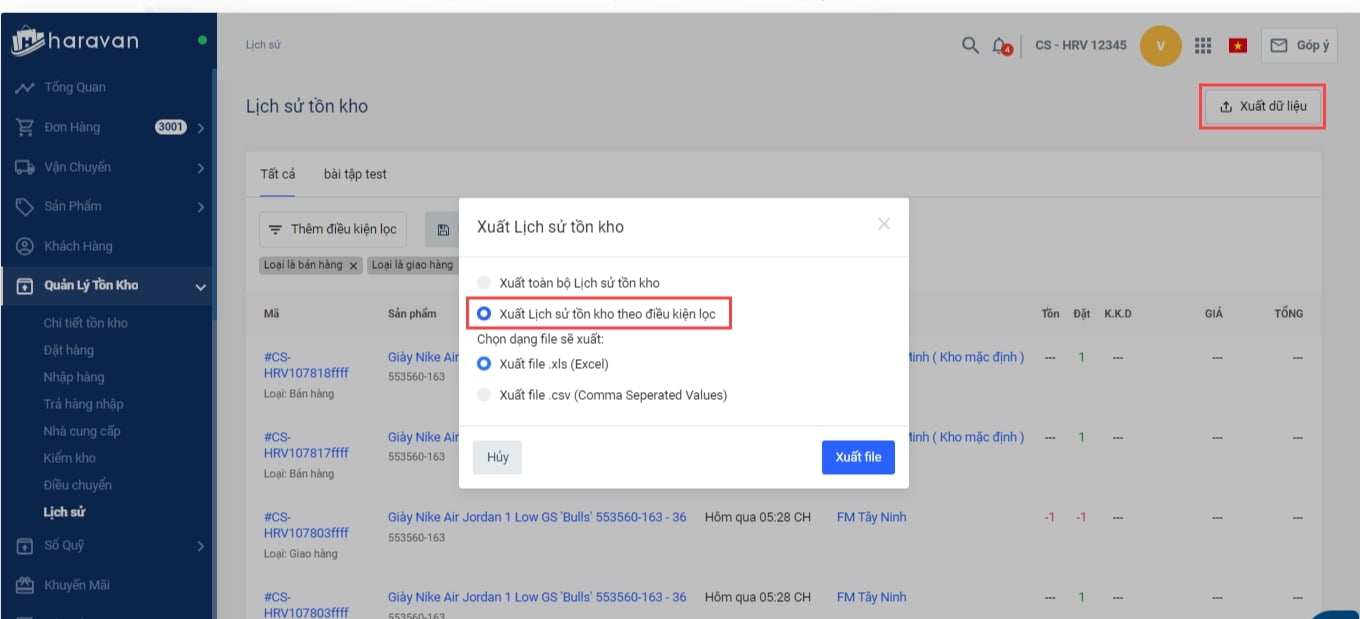Click the user avatar V
Image resolution: width=1360 pixels, height=619 pixels.
pos(1160,45)
